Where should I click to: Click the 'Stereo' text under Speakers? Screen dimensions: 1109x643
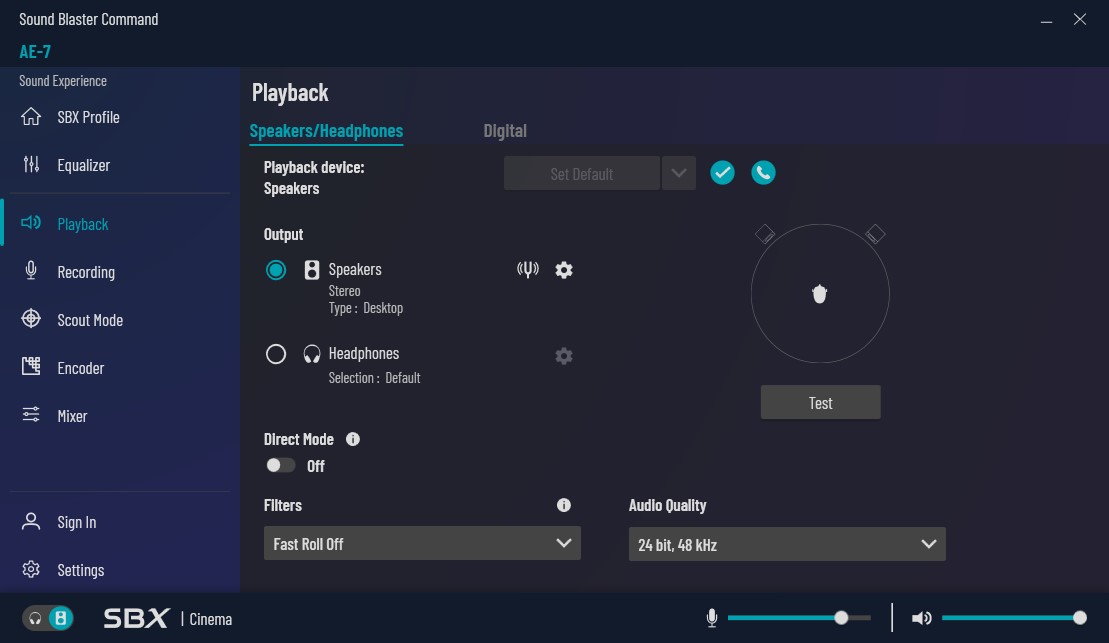pyautogui.click(x=344, y=291)
